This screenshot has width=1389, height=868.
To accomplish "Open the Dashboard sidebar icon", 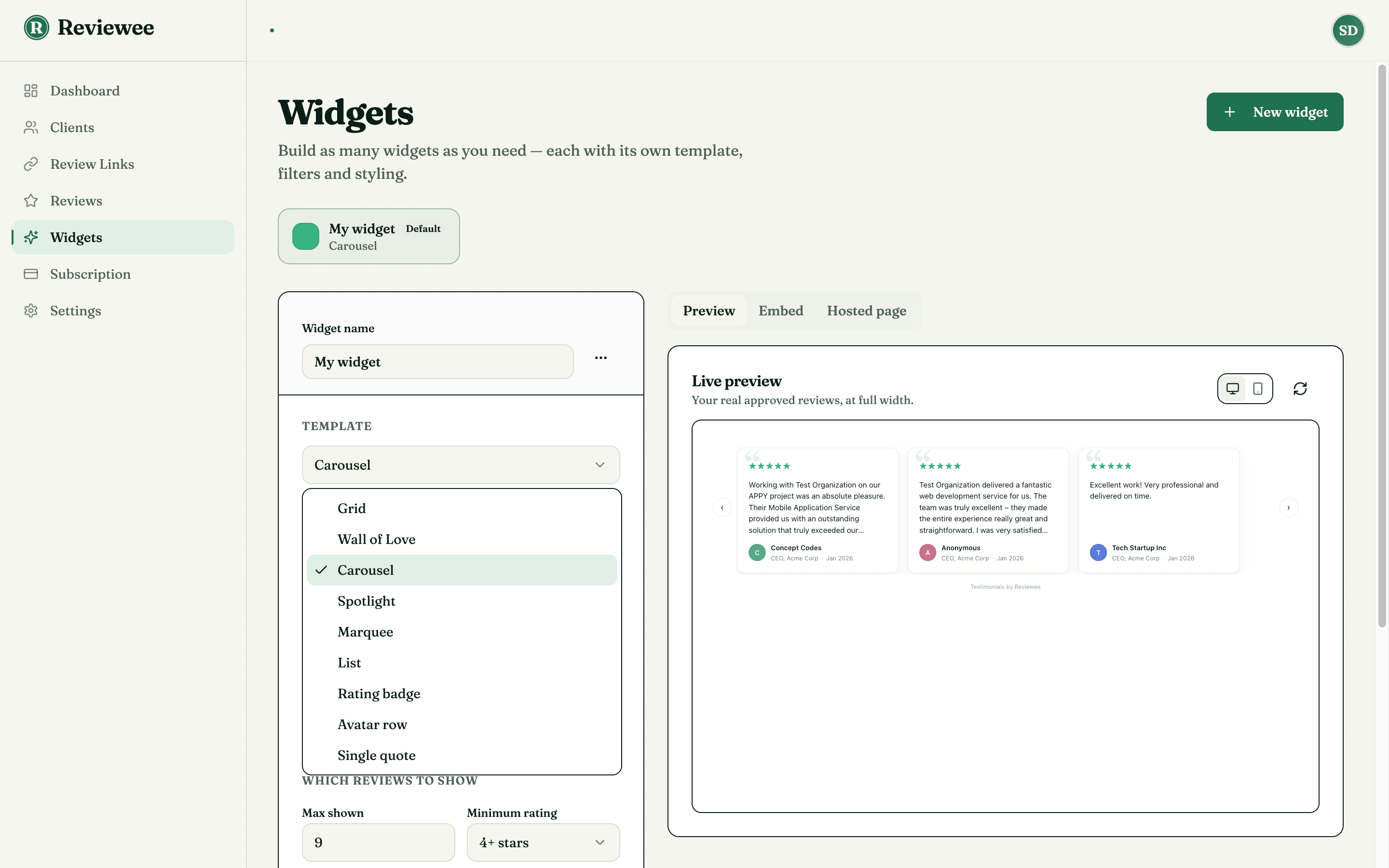I will click(31, 91).
